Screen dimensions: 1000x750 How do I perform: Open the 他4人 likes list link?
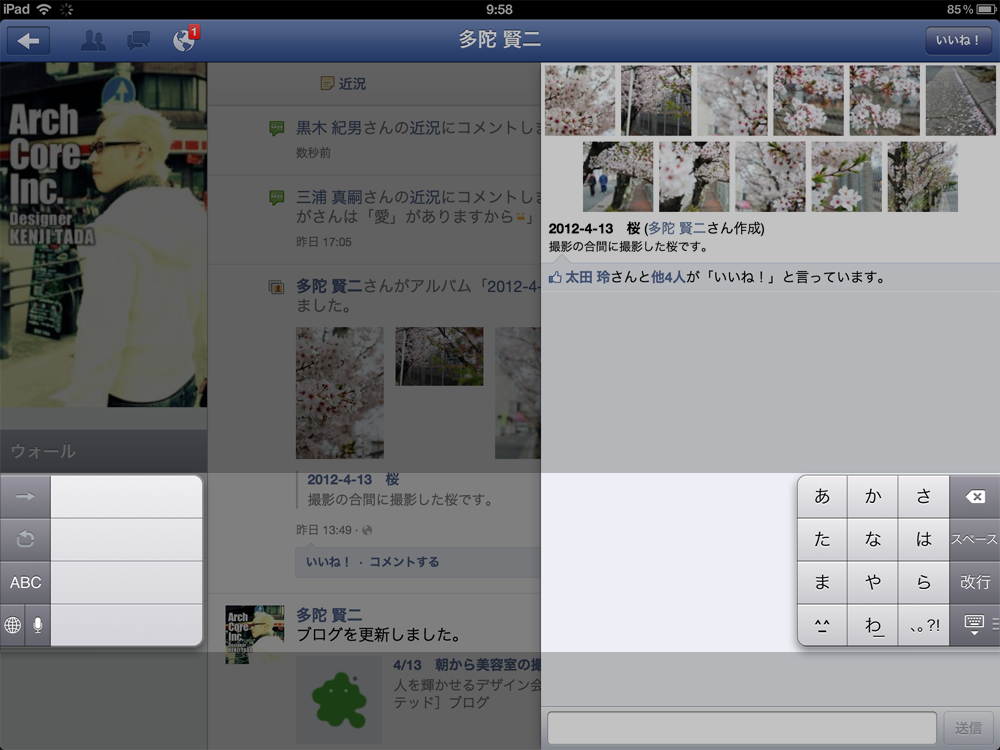668,277
